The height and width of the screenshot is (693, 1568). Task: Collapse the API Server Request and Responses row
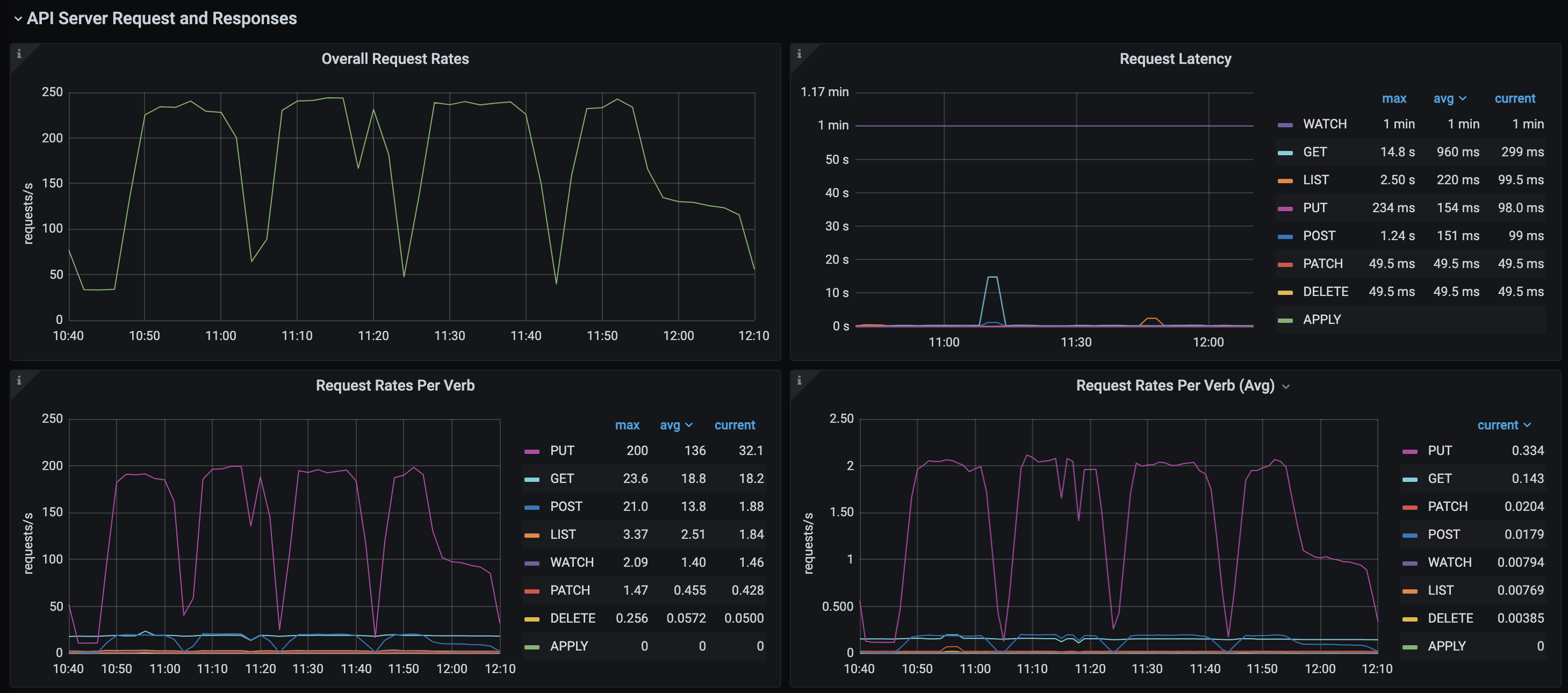pos(18,19)
